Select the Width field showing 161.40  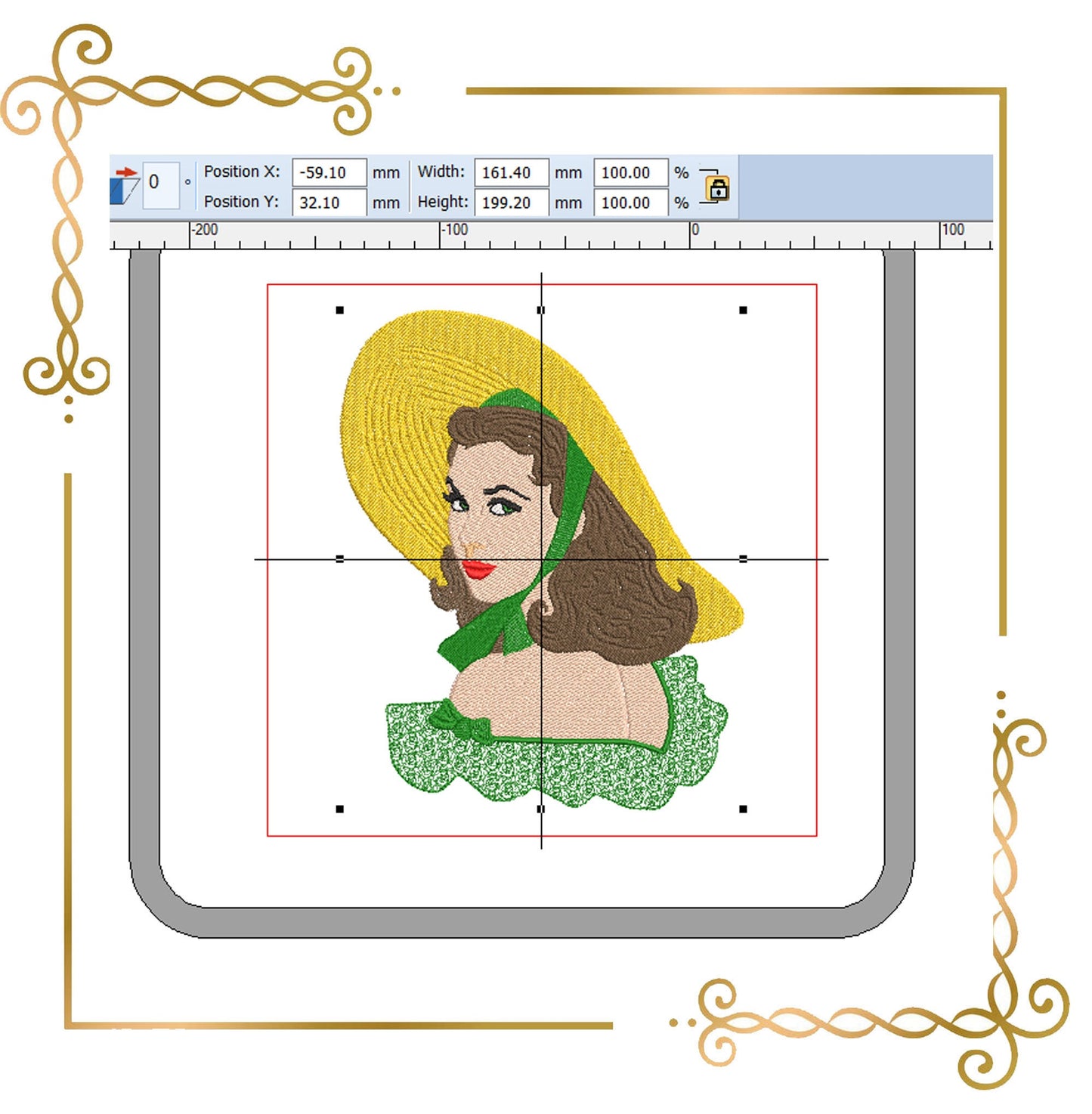(x=511, y=172)
